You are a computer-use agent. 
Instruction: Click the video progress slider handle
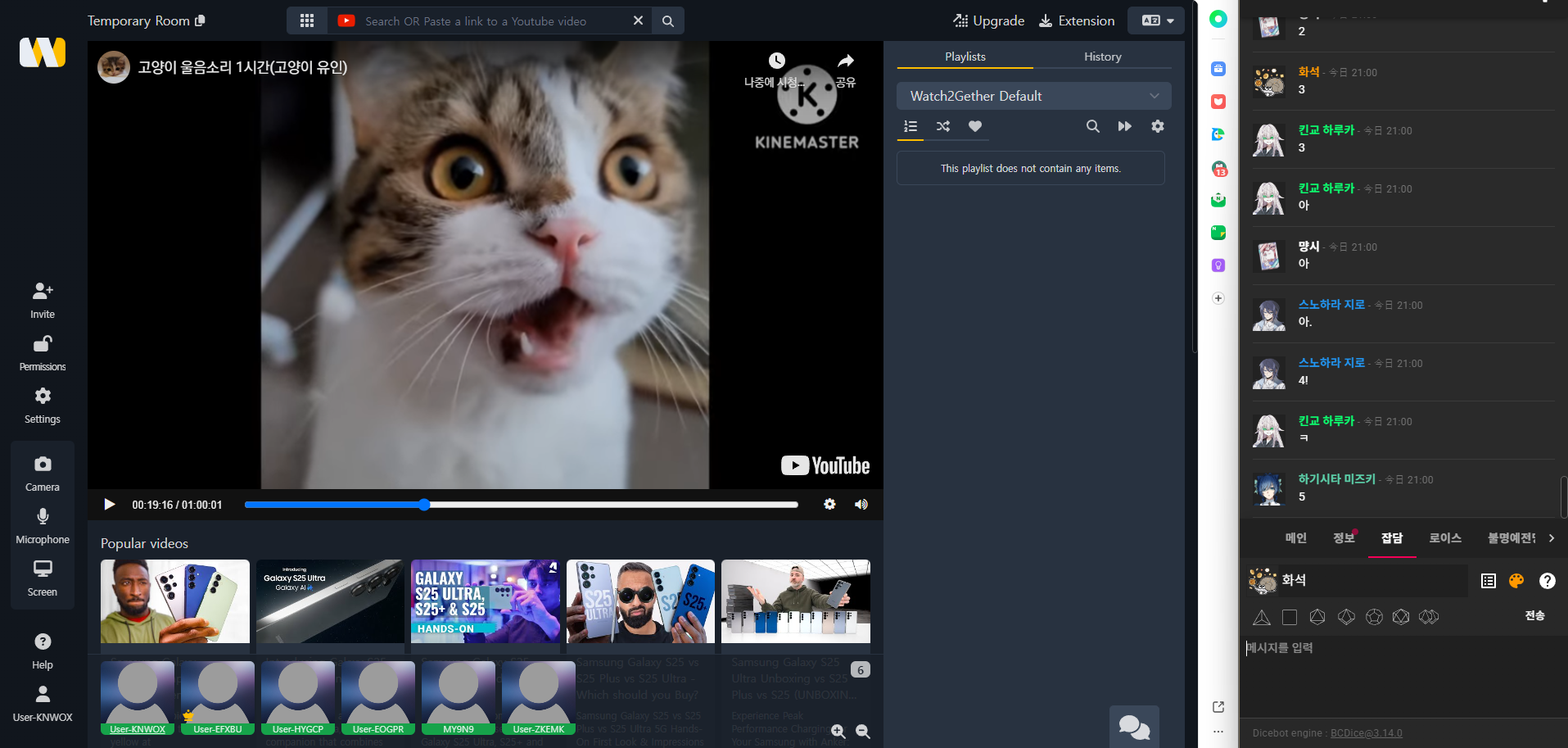[424, 505]
